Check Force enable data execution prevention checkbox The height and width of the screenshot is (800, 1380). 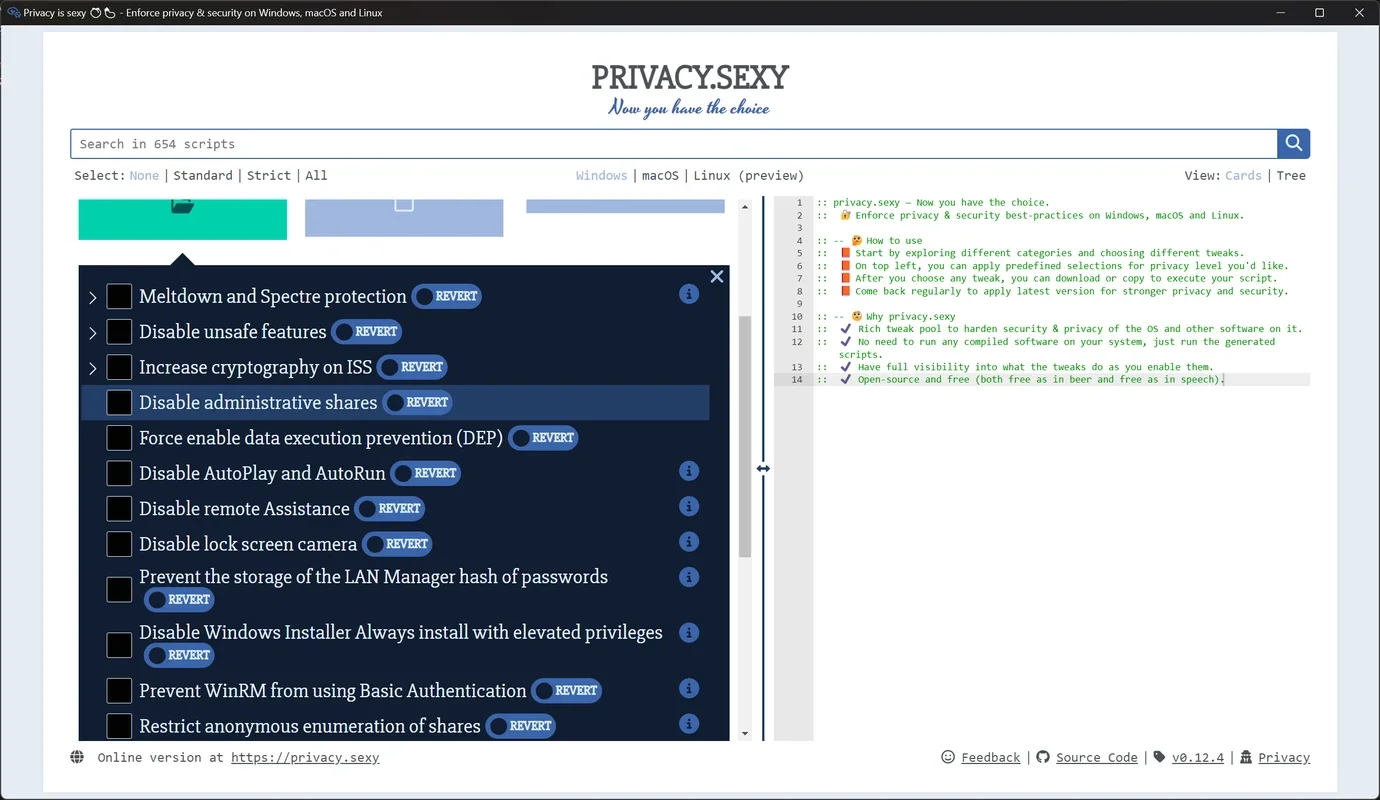[119, 437]
